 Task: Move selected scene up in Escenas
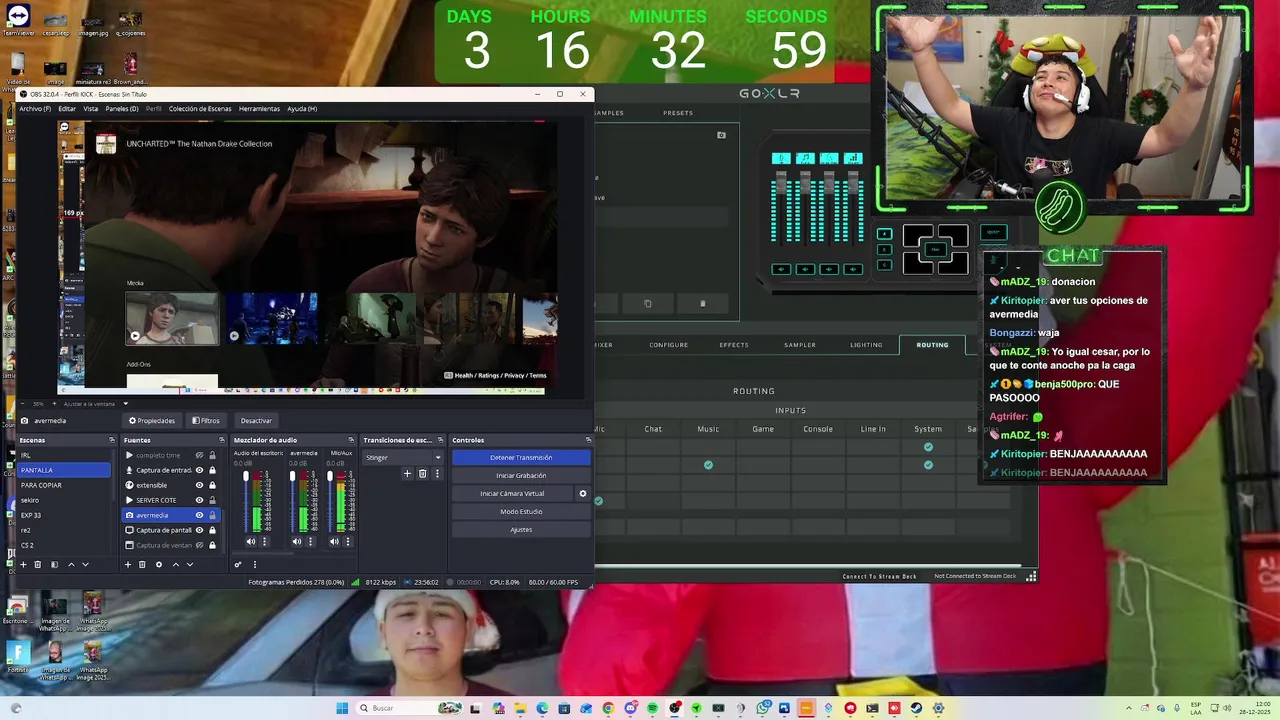pos(71,564)
